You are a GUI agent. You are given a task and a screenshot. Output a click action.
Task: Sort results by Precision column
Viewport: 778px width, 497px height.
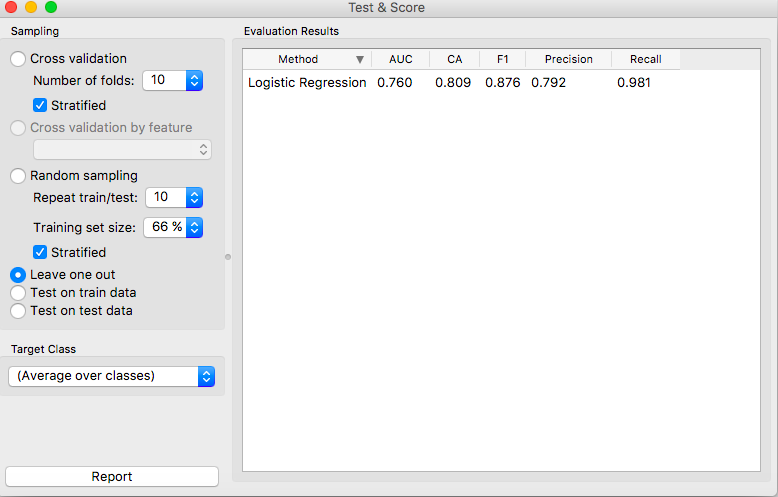click(x=568, y=59)
